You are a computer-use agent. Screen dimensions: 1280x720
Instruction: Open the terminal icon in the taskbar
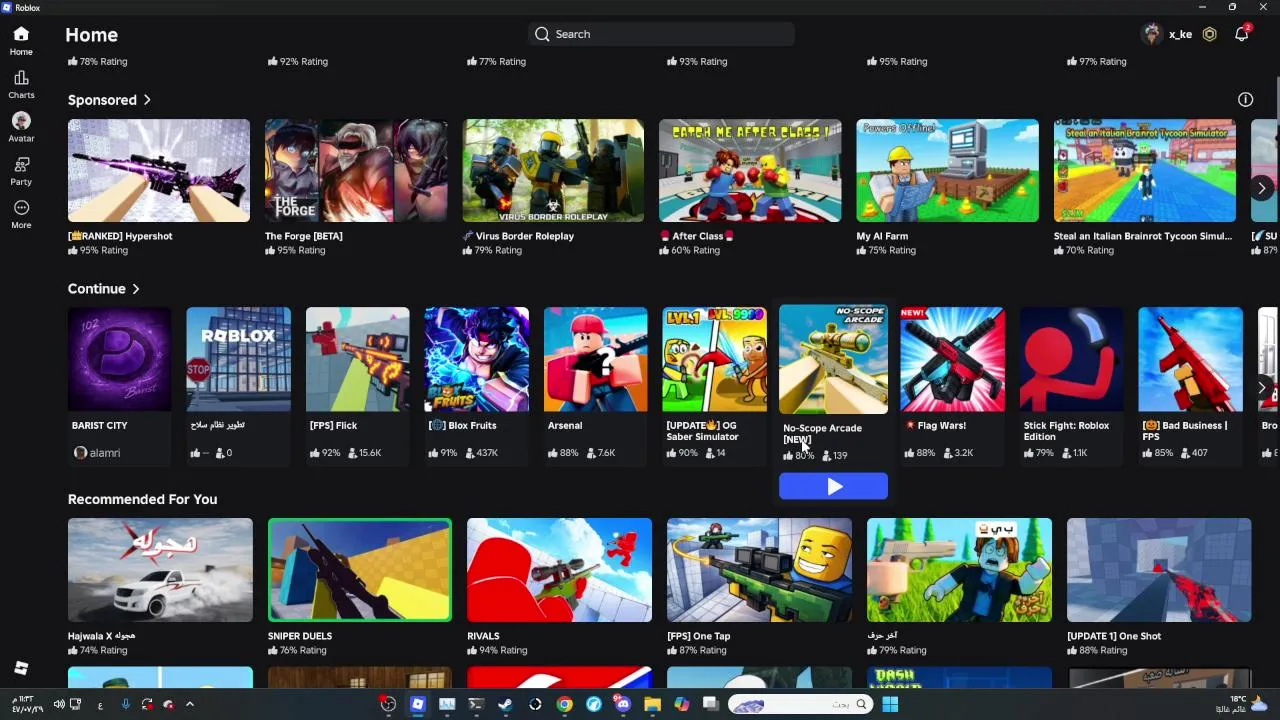(x=476, y=704)
